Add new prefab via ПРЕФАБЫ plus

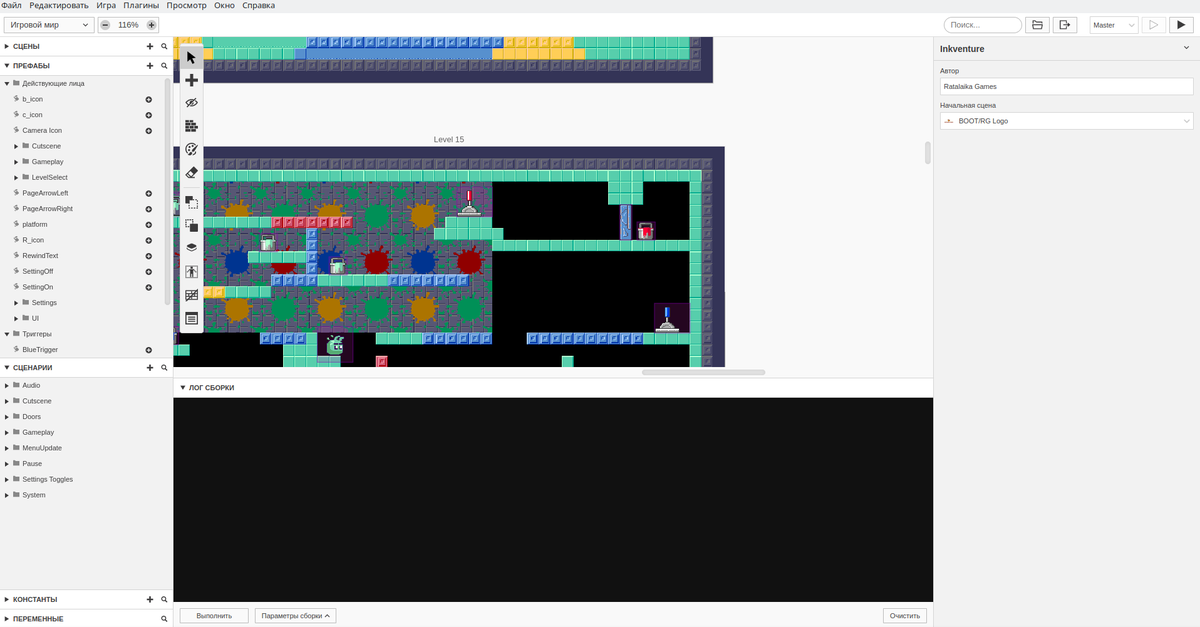tap(150, 65)
